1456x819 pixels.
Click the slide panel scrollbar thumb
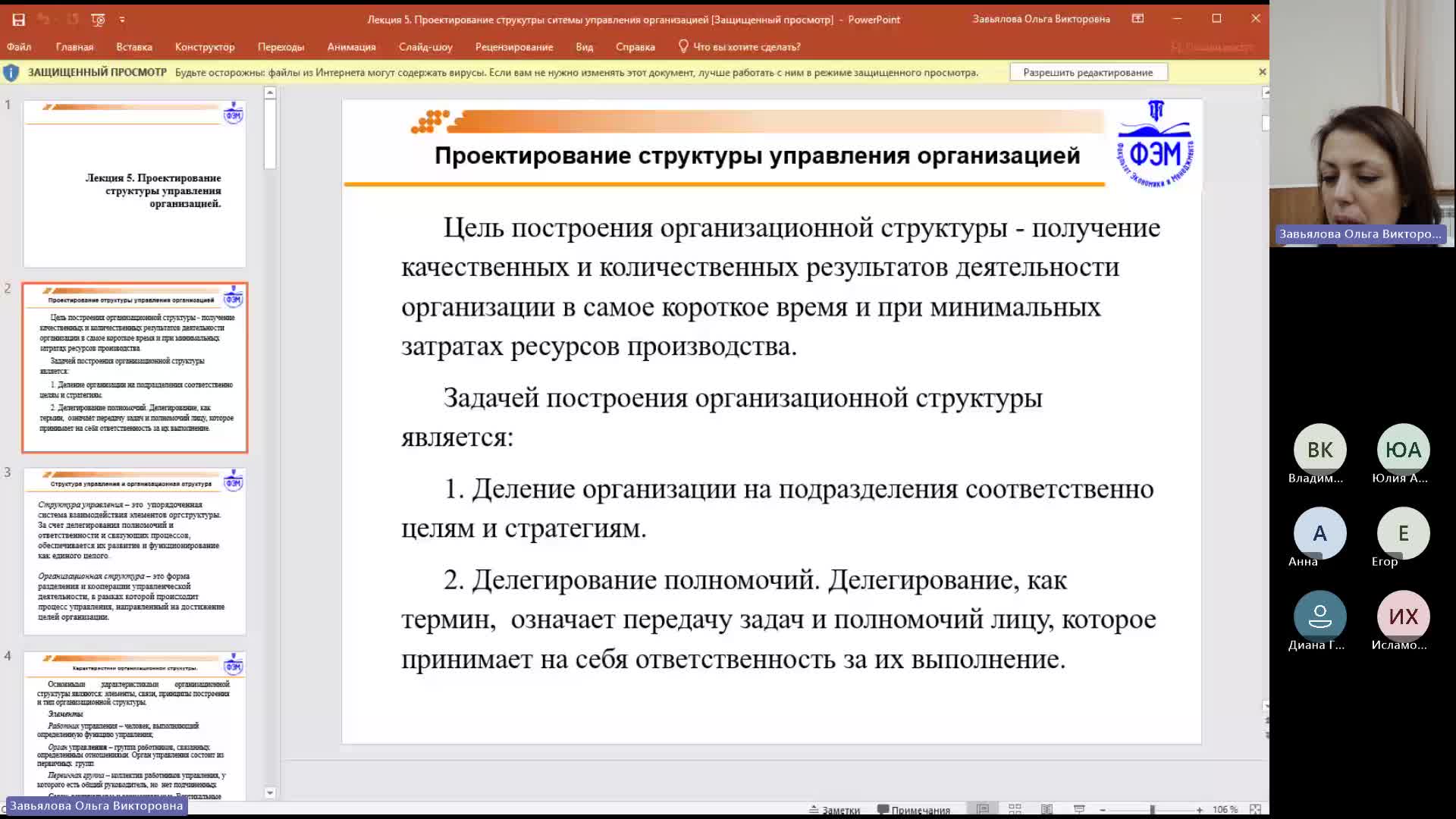pos(270,133)
